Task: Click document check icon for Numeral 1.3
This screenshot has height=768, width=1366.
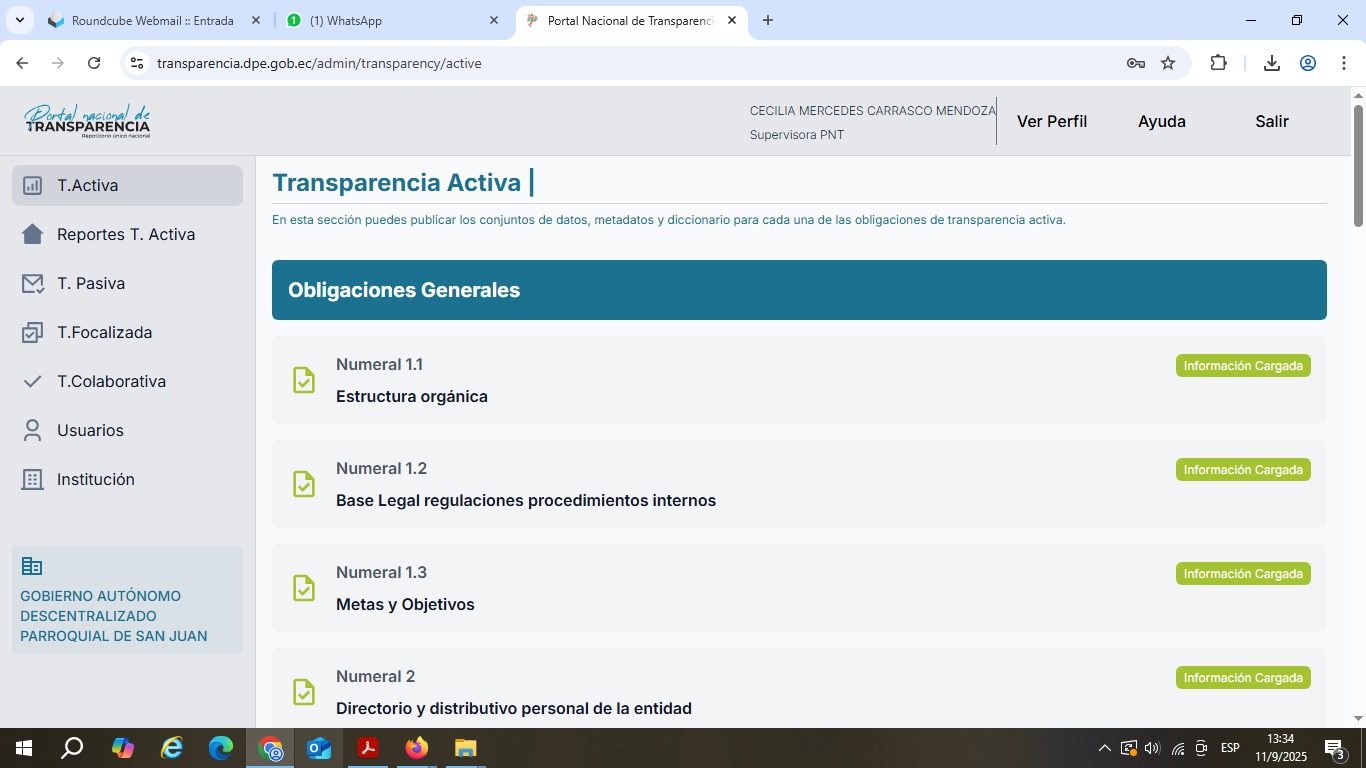Action: click(x=304, y=588)
